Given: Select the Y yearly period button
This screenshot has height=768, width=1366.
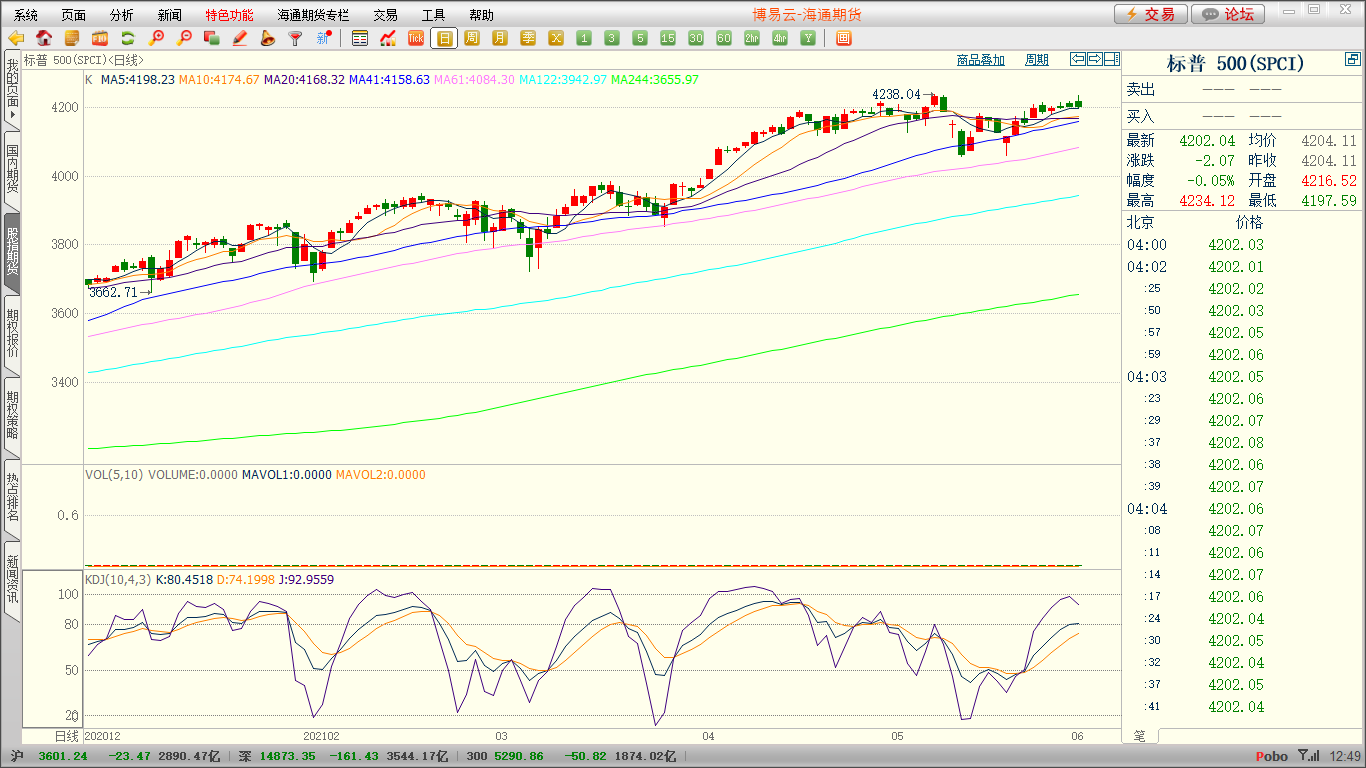Looking at the screenshot, I should point(808,38).
